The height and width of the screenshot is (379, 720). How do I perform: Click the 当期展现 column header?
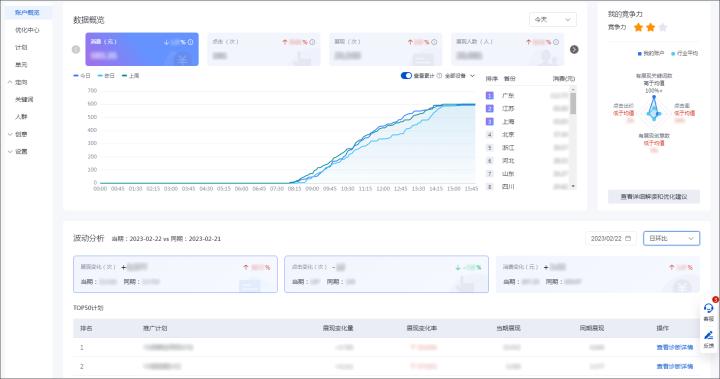[508, 328]
